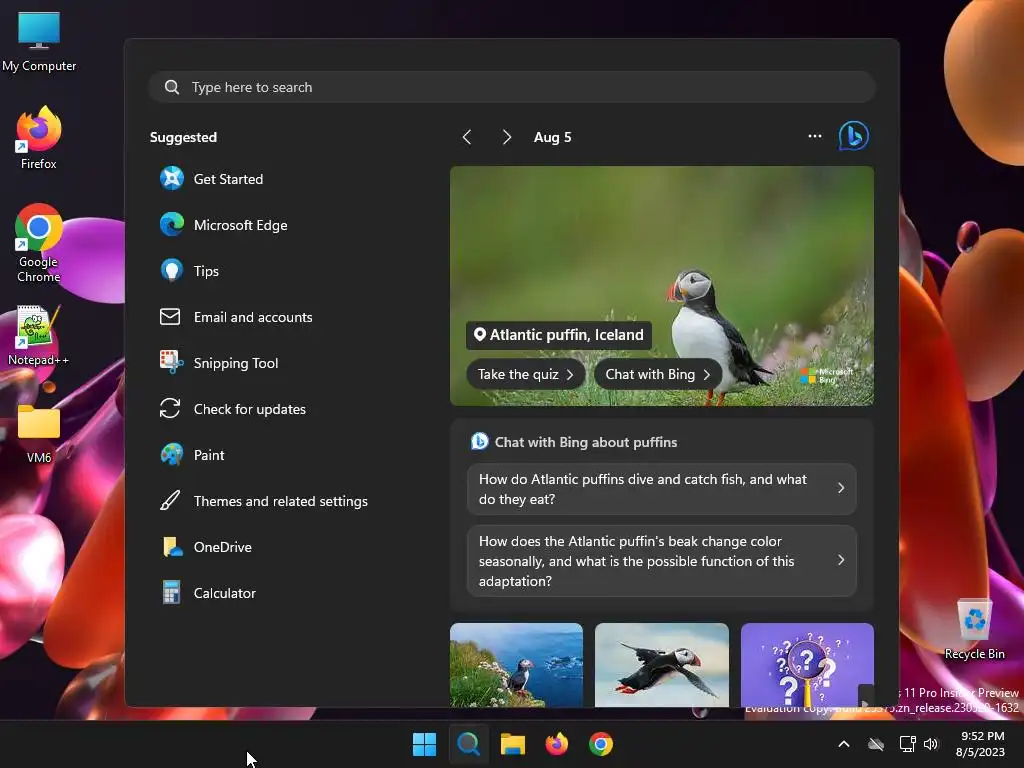This screenshot has width=1024, height=768.
Task: Click the Aug 5 date label
Action: [552, 137]
